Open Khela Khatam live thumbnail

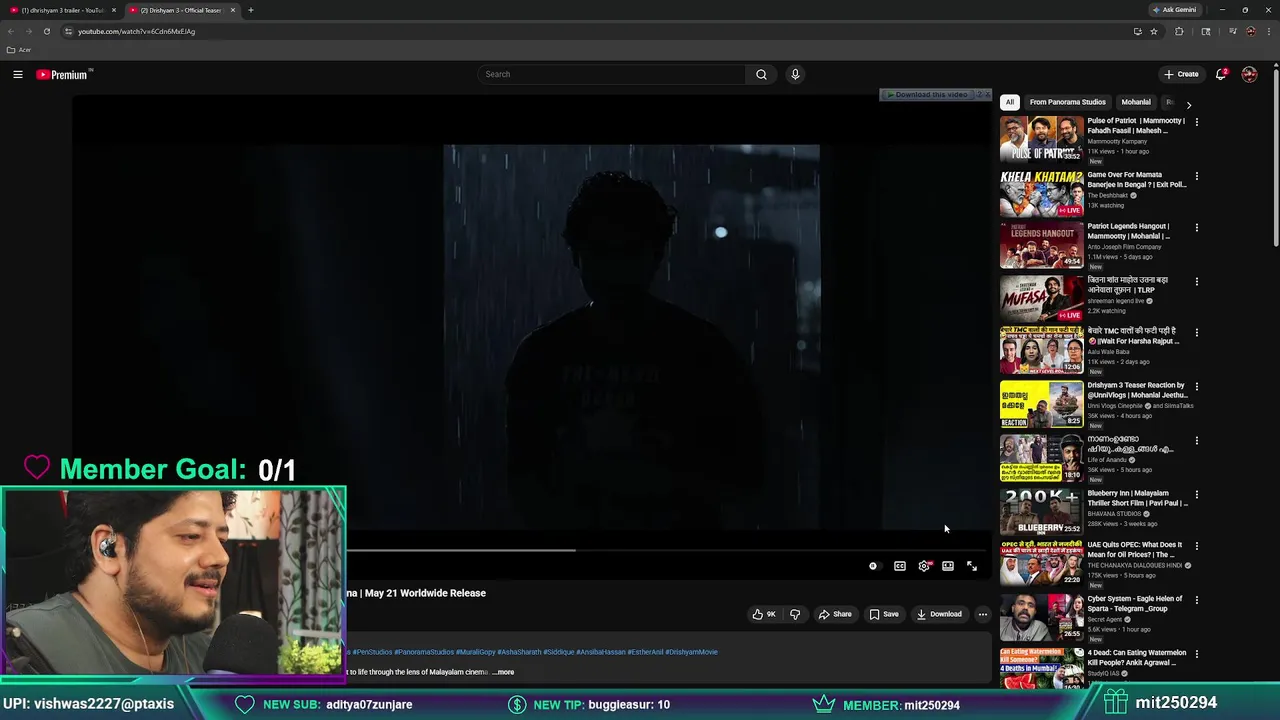point(1041,193)
